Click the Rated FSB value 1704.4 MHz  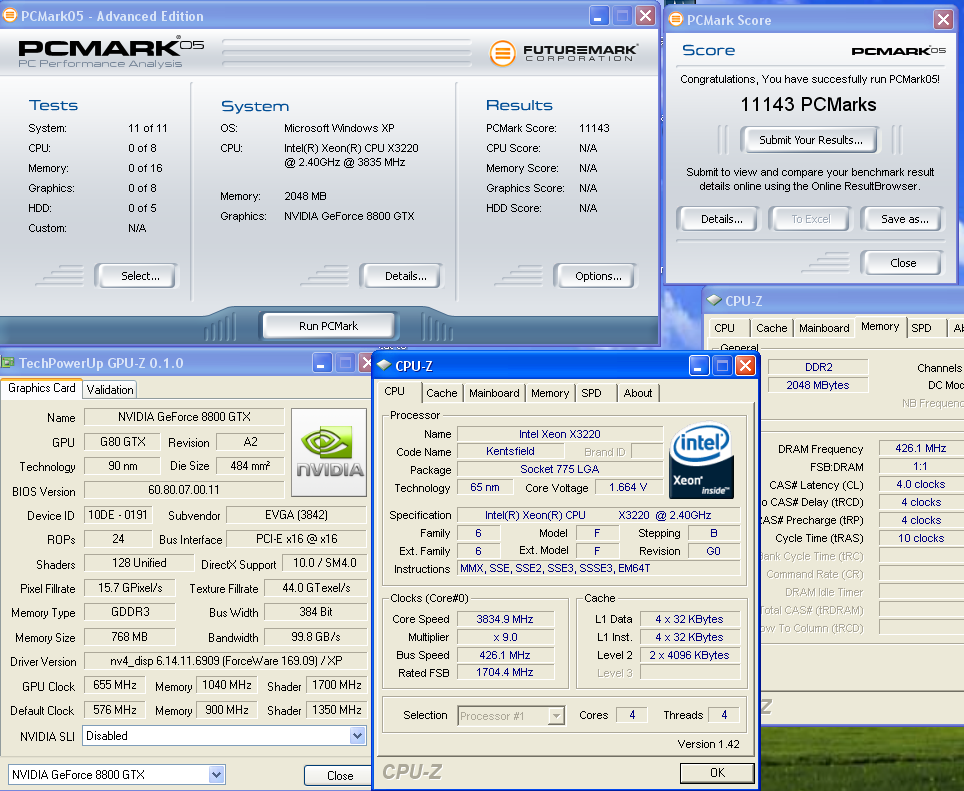505,672
